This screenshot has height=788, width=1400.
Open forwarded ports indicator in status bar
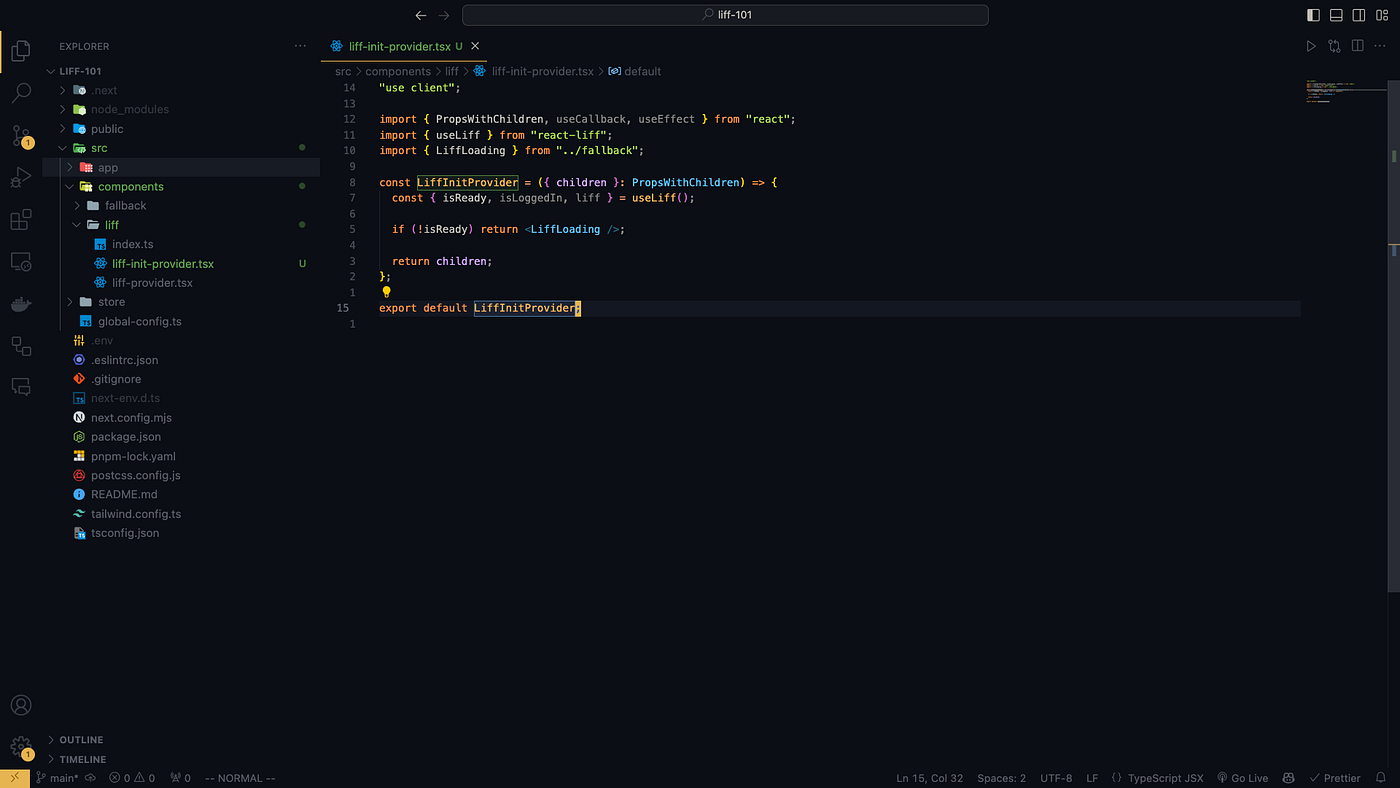coord(180,778)
